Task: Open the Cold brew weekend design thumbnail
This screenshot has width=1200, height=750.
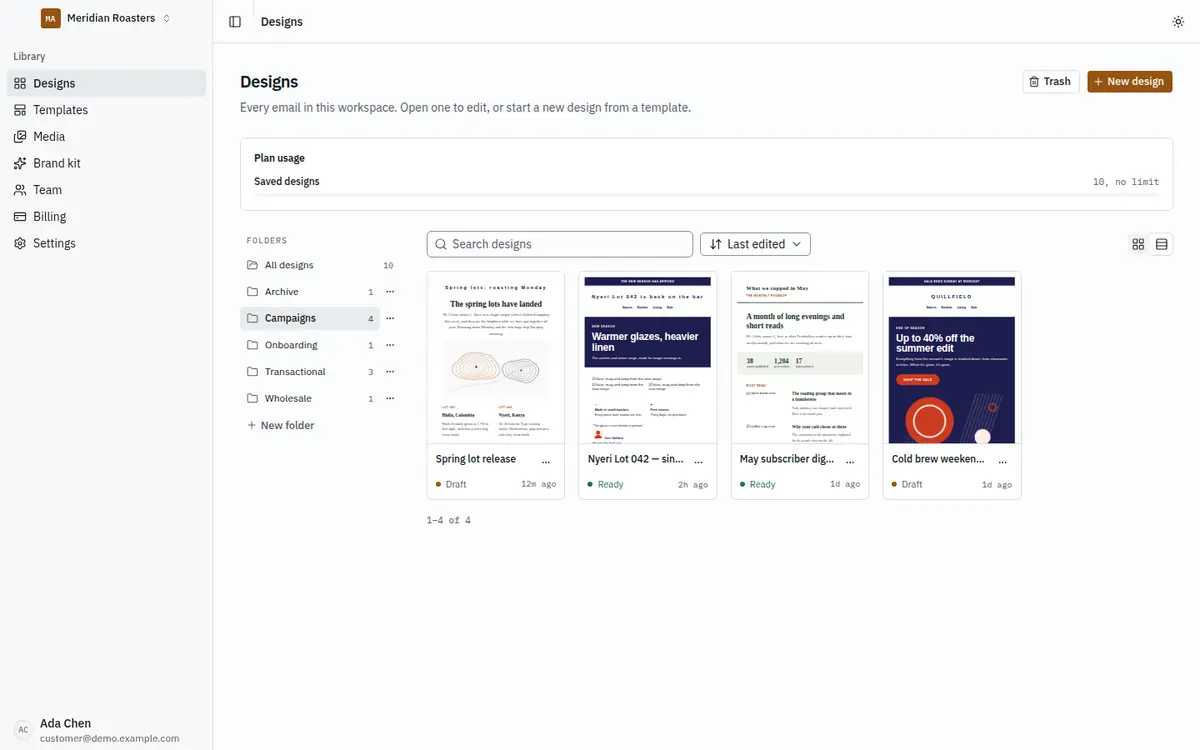Action: (952, 358)
